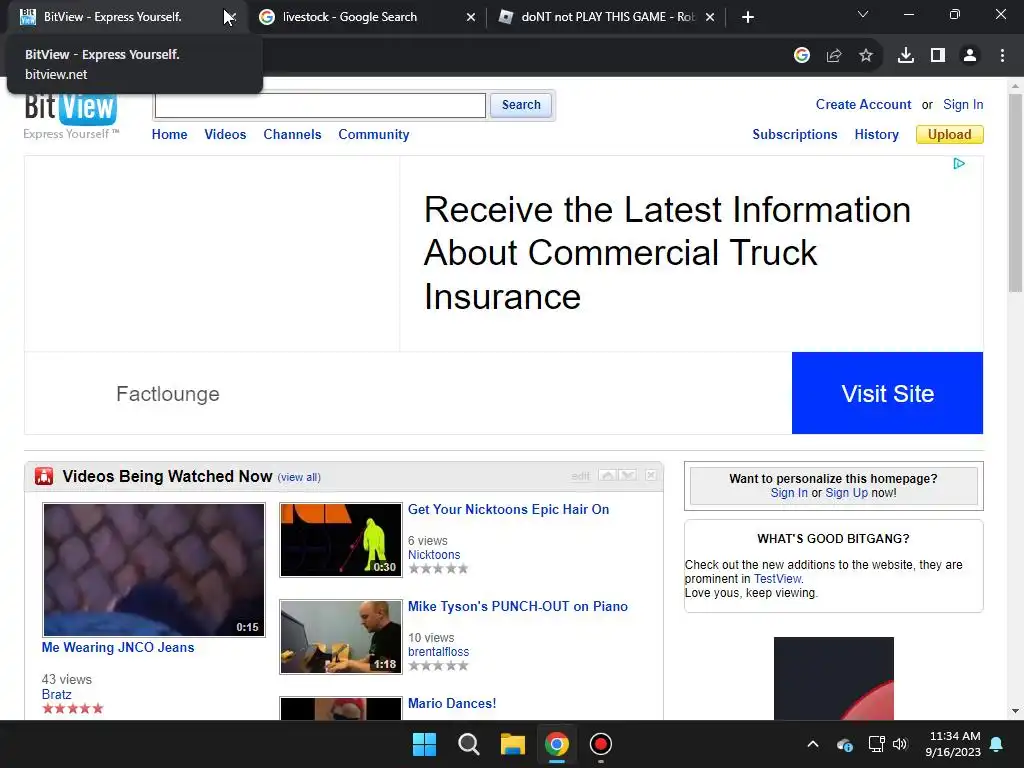Open Chrome's three-dot menu
Viewport: 1024px width, 768px height.
(x=1002, y=56)
